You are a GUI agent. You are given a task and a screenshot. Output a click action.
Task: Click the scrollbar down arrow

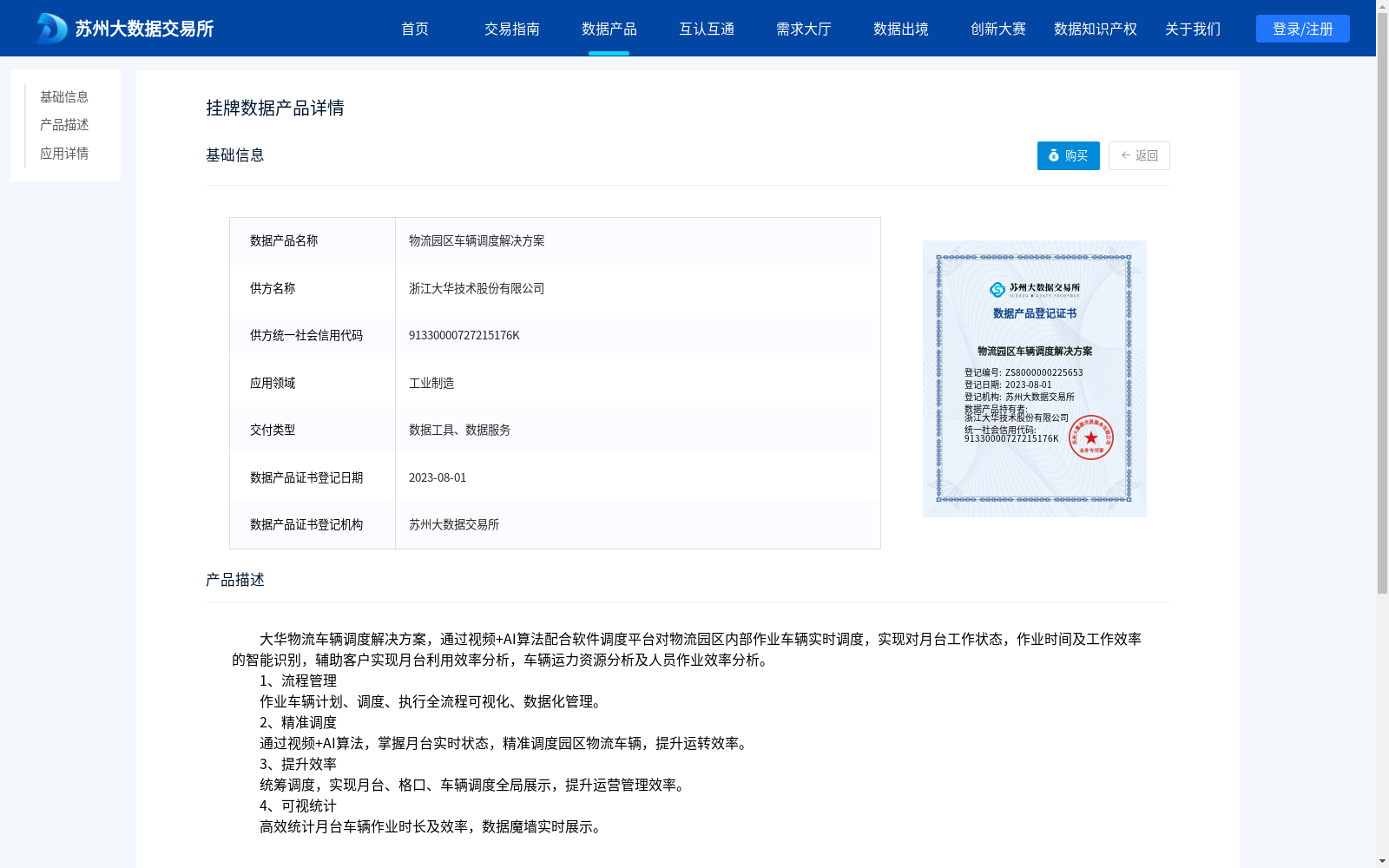pyautogui.click(x=1382, y=861)
